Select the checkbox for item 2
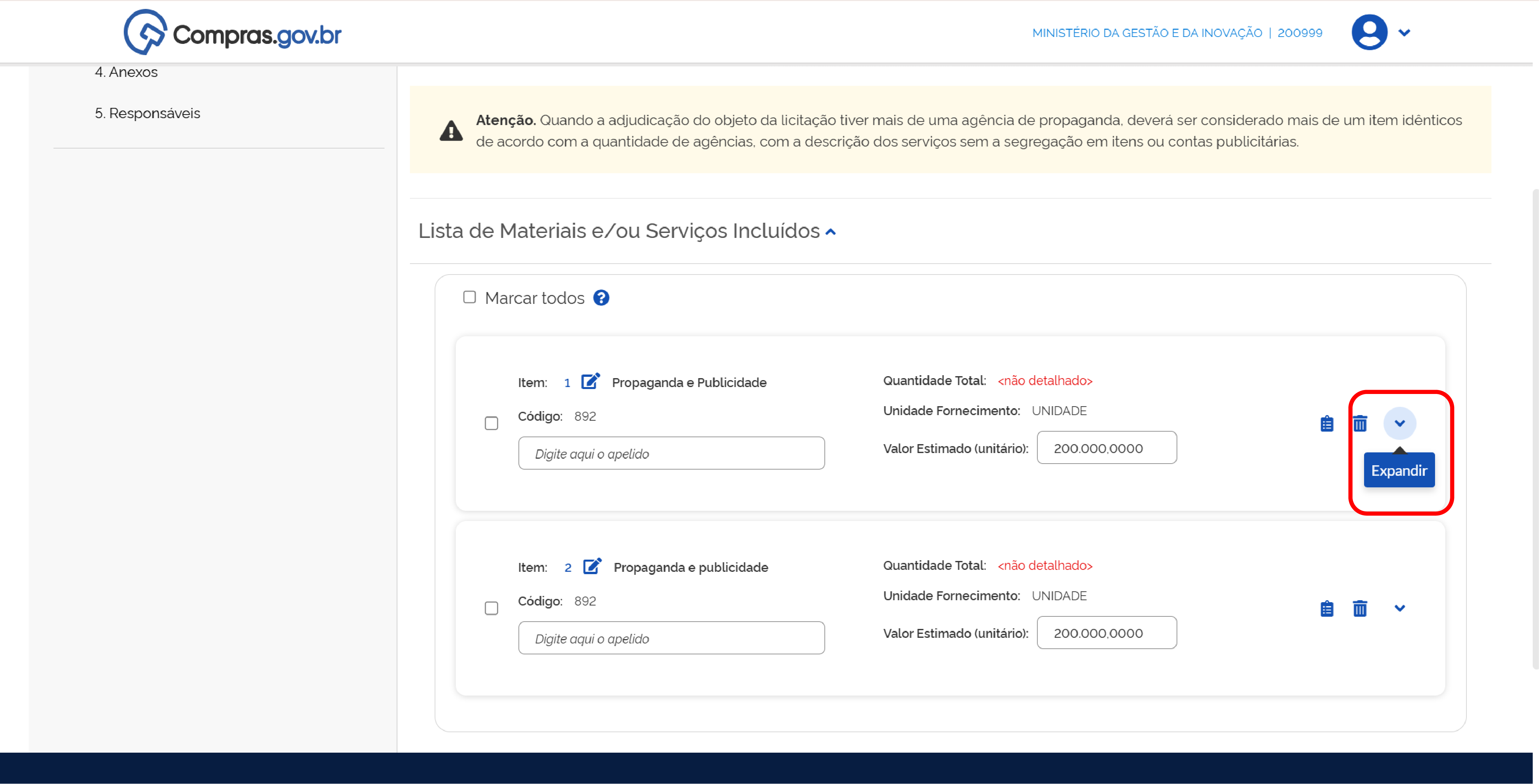The height and width of the screenshot is (784, 1539). tap(491, 608)
